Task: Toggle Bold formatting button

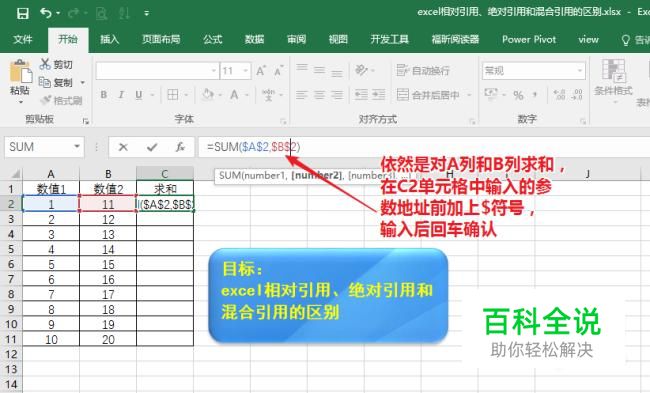Action: pyautogui.click(x=104, y=95)
